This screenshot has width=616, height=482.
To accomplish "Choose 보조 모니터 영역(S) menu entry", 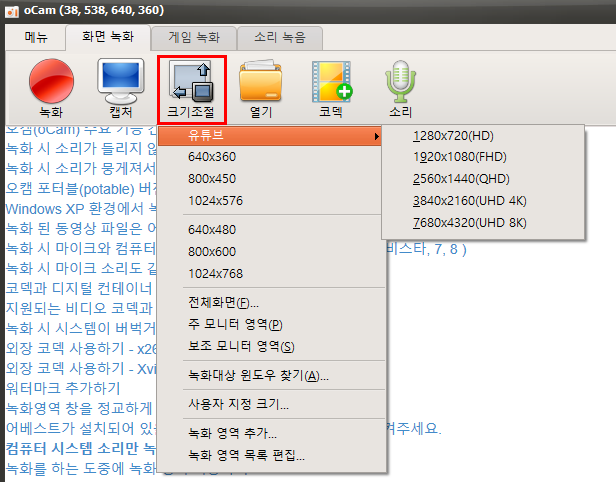I will [x=270, y=346].
